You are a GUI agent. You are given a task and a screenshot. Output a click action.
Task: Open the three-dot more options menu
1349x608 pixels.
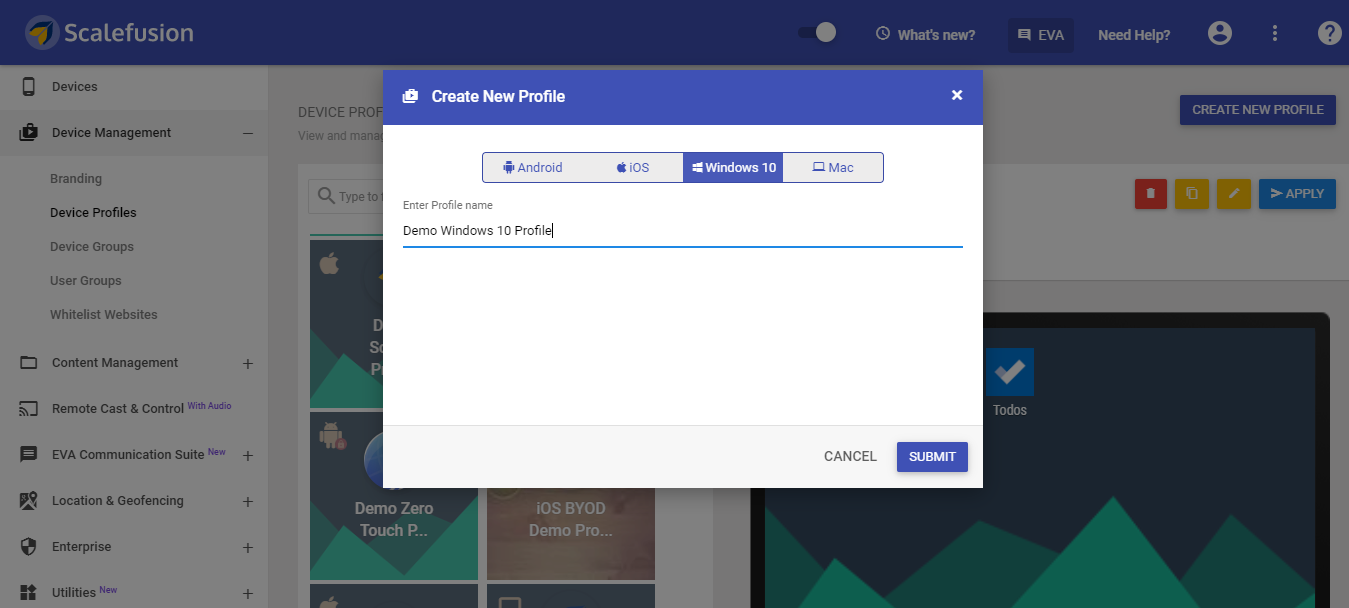[1275, 33]
